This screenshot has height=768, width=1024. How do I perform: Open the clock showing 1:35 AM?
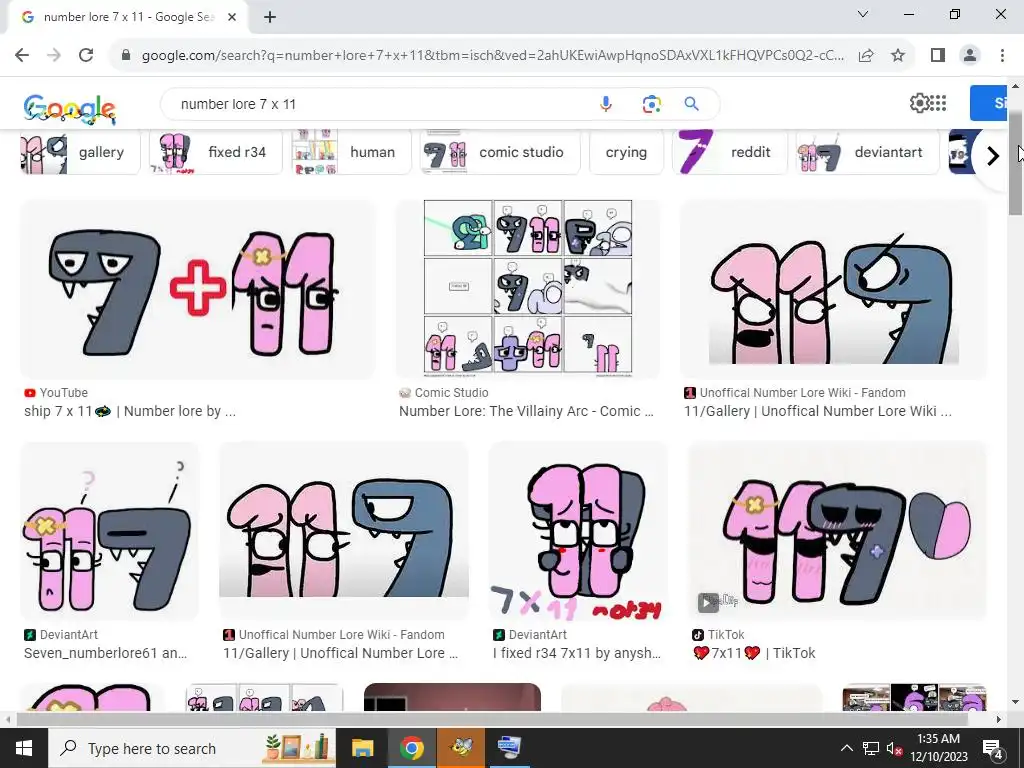coord(938,748)
